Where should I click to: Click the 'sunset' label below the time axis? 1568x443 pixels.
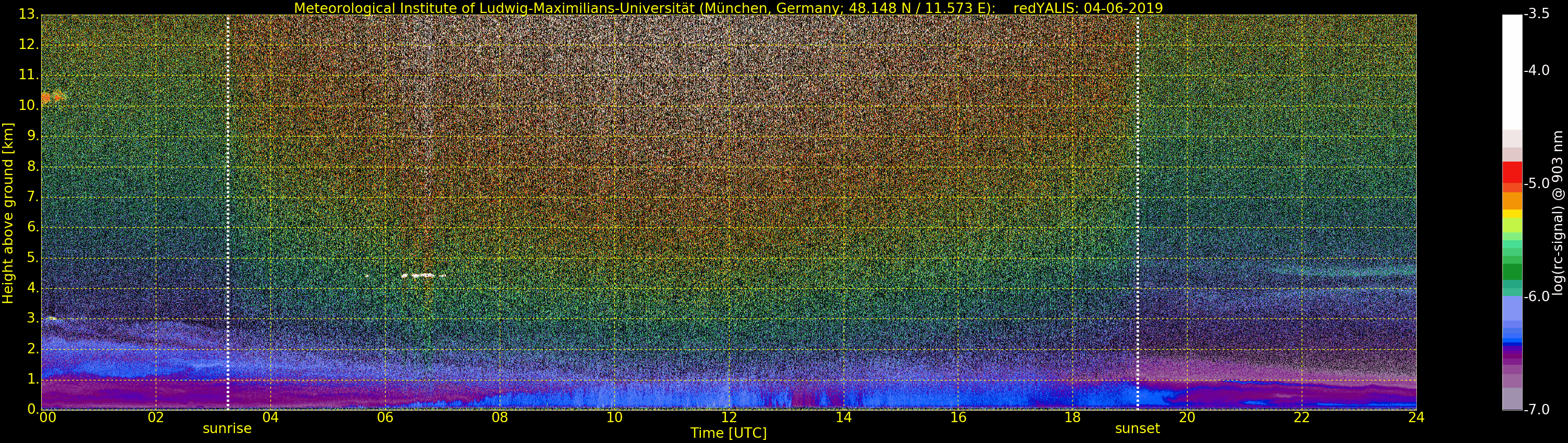[x=1137, y=428]
